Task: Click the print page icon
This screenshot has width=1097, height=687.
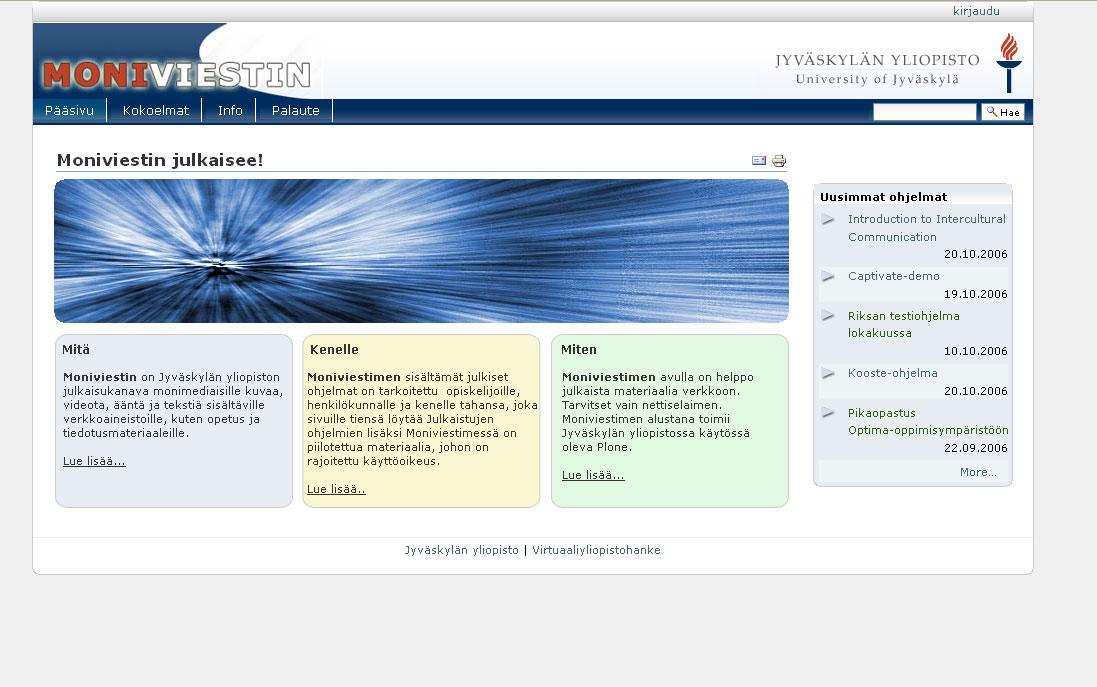Action: (x=779, y=161)
